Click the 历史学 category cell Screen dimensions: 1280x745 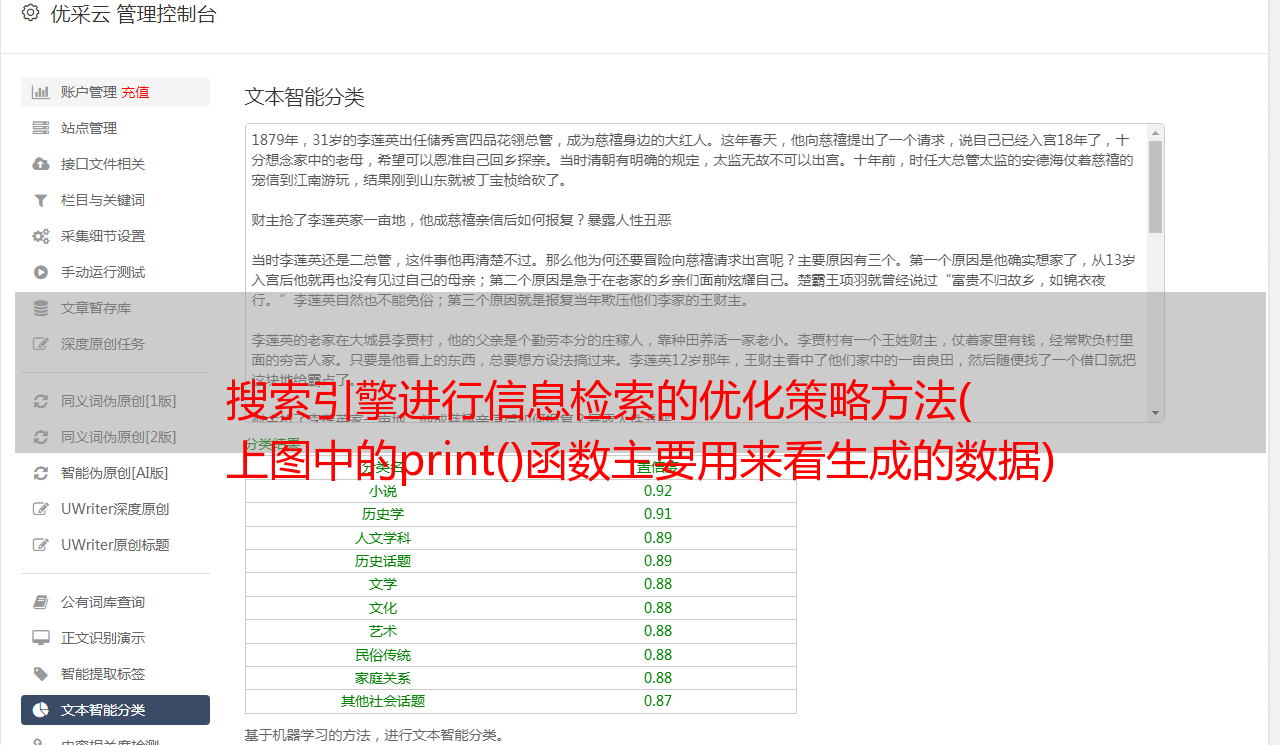tap(383, 514)
